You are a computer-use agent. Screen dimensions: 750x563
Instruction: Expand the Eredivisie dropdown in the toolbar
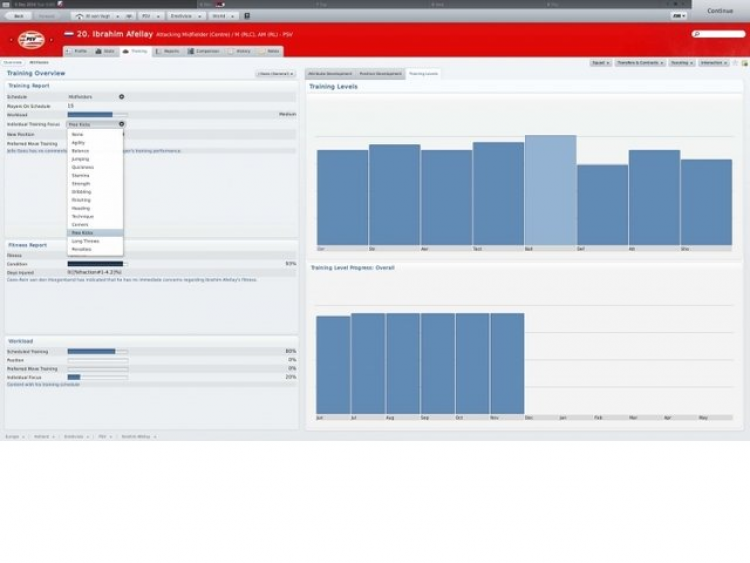(186, 16)
